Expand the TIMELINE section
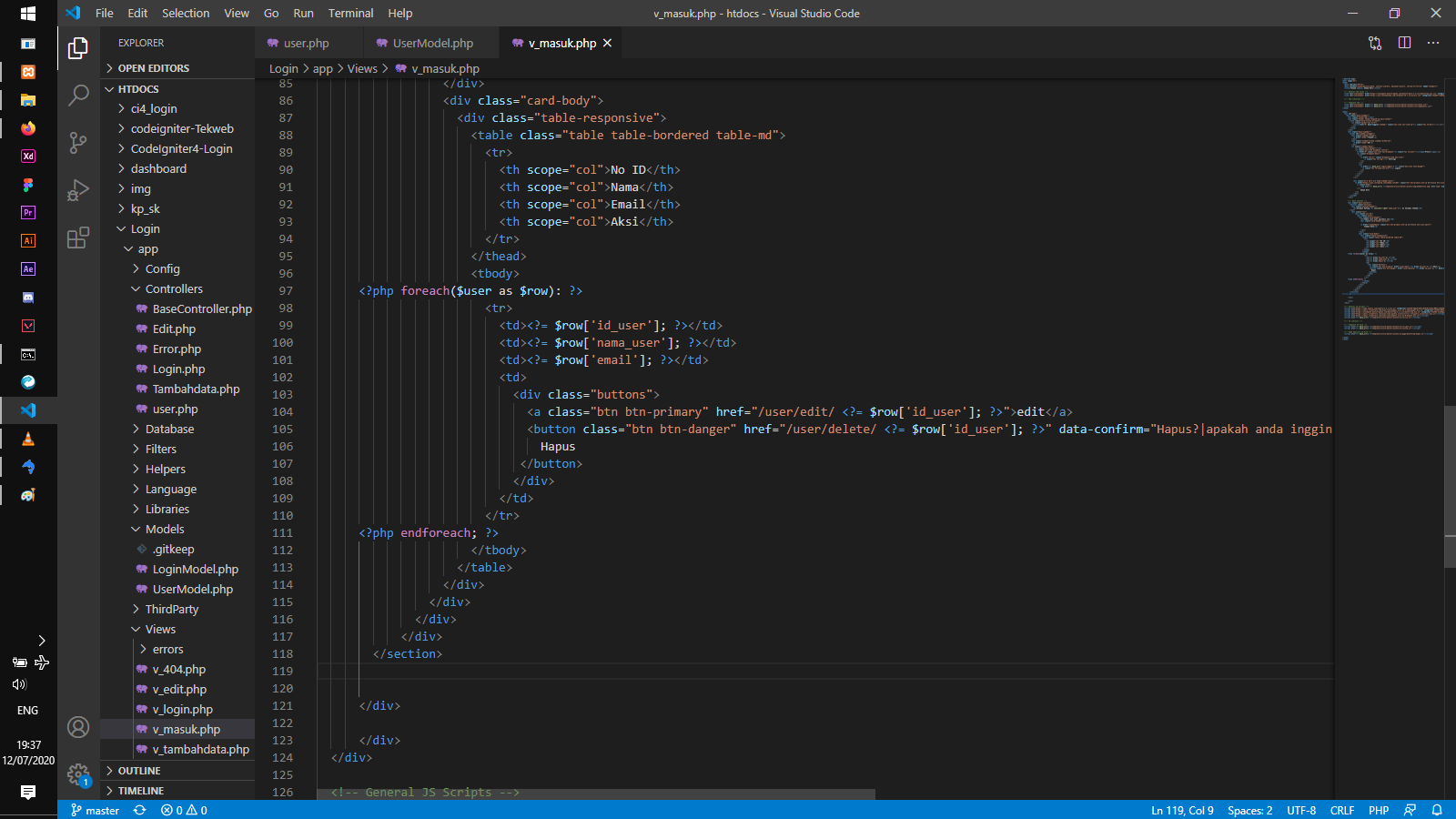 click(x=177, y=791)
